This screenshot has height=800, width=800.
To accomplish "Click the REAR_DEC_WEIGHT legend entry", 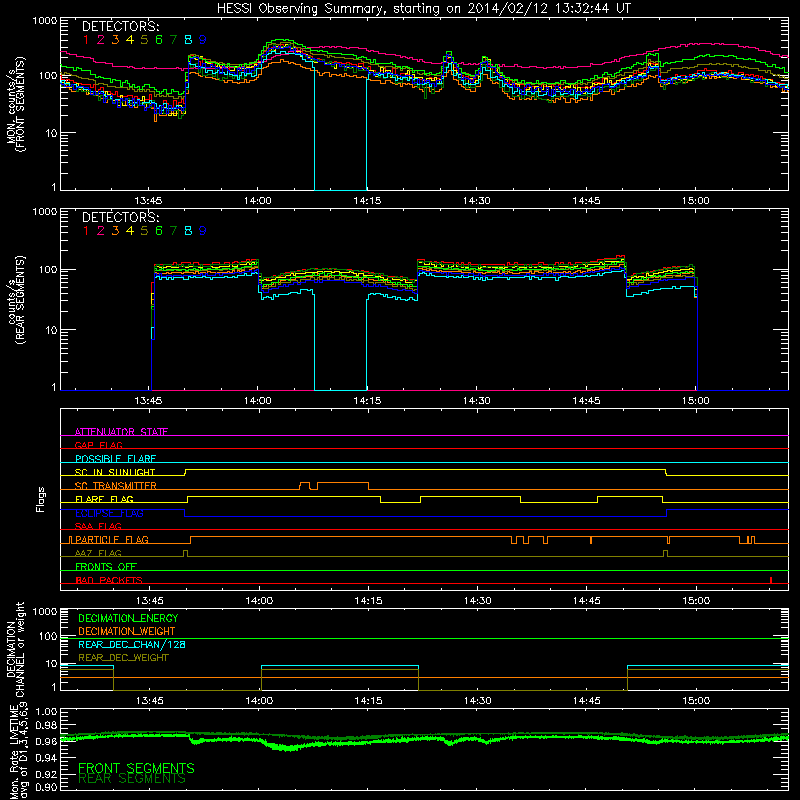I will tap(123, 658).
